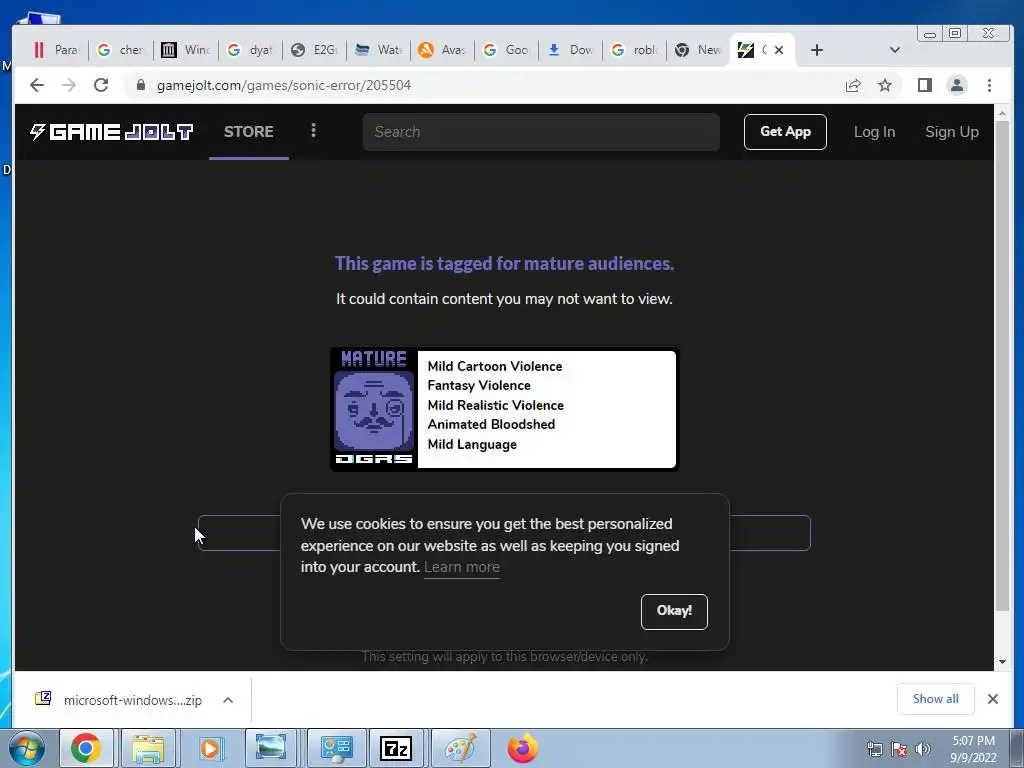Screen dimensions: 1024x768
Task: Open 7-Zip from the taskbar
Action: pos(396,748)
